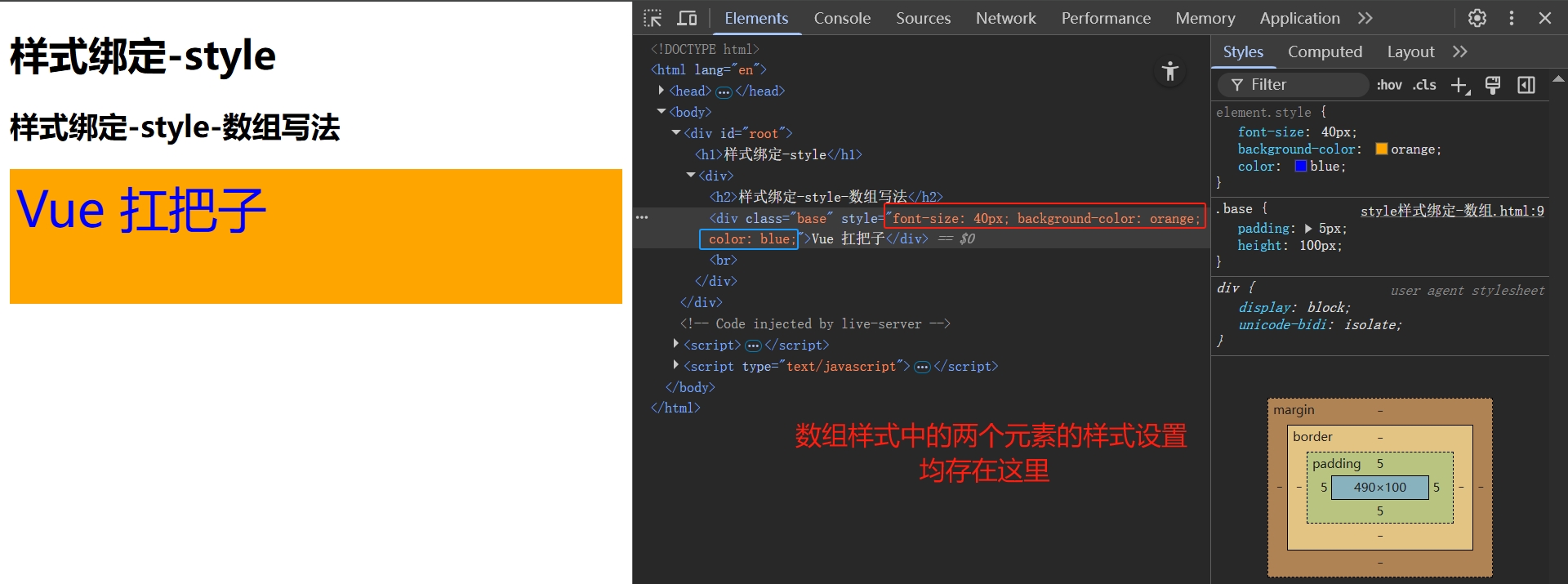1568x584 pixels.
Task: Click the New Style Rule plus icon
Action: (x=1460, y=85)
